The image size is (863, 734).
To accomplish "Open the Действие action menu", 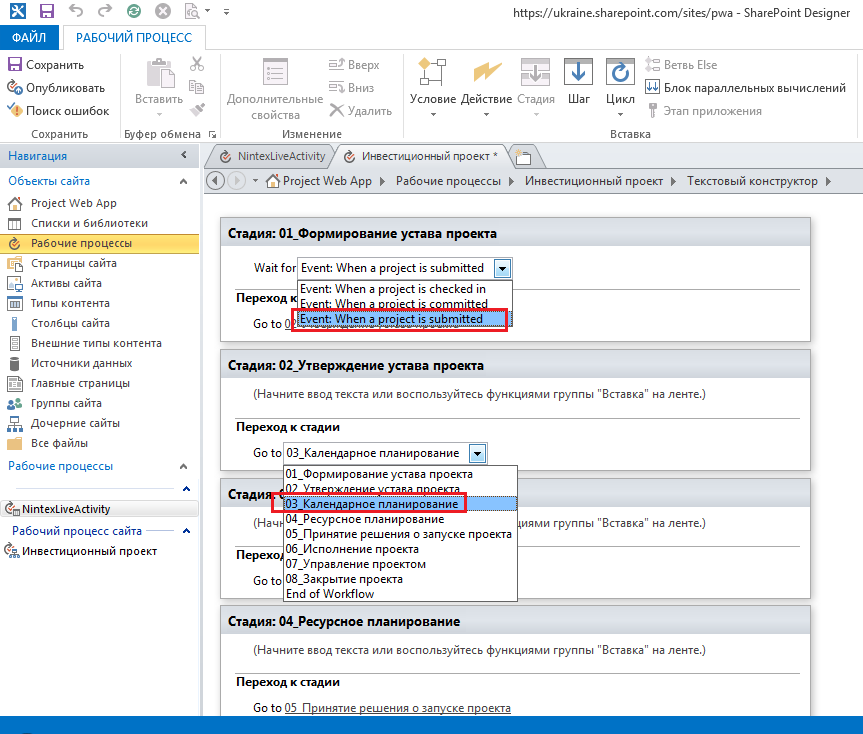I will 486,88.
